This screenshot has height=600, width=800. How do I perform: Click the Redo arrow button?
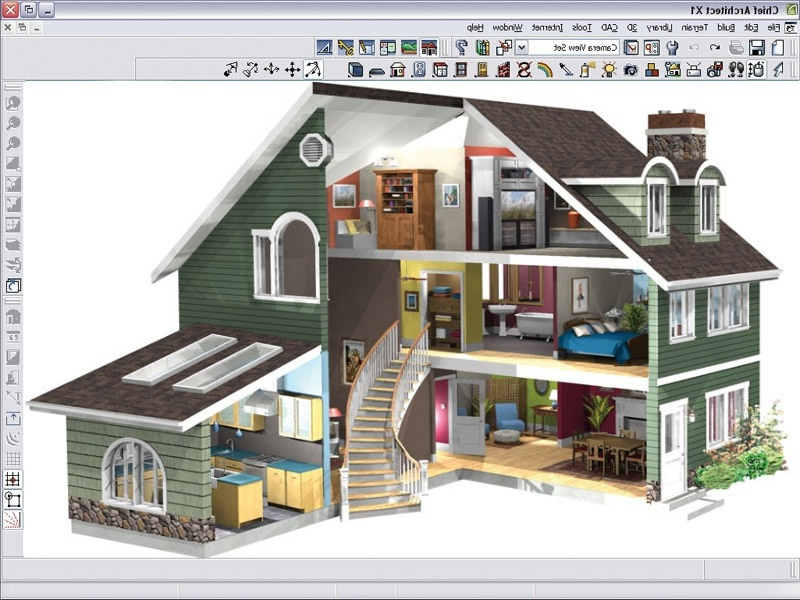(x=692, y=47)
